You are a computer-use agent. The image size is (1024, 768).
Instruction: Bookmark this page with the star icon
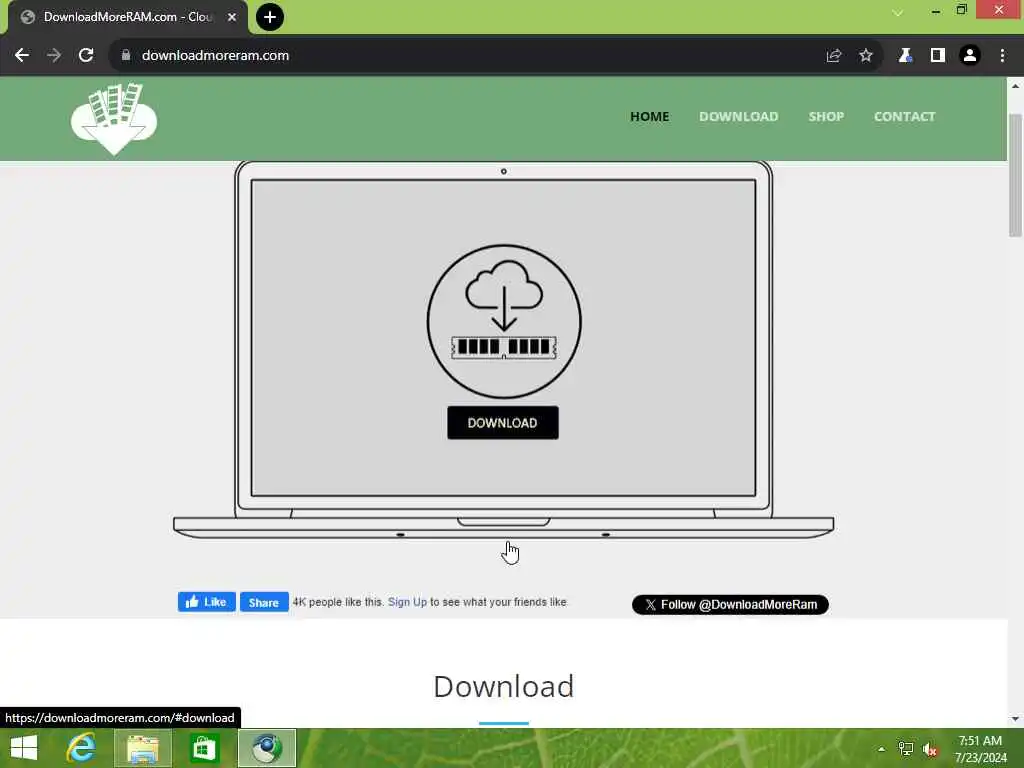[x=866, y=56]
